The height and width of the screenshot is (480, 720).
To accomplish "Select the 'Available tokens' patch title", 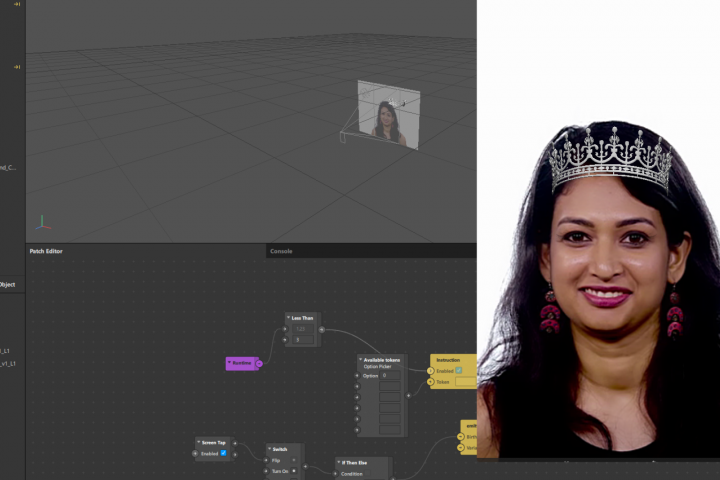I will (382, 360).
